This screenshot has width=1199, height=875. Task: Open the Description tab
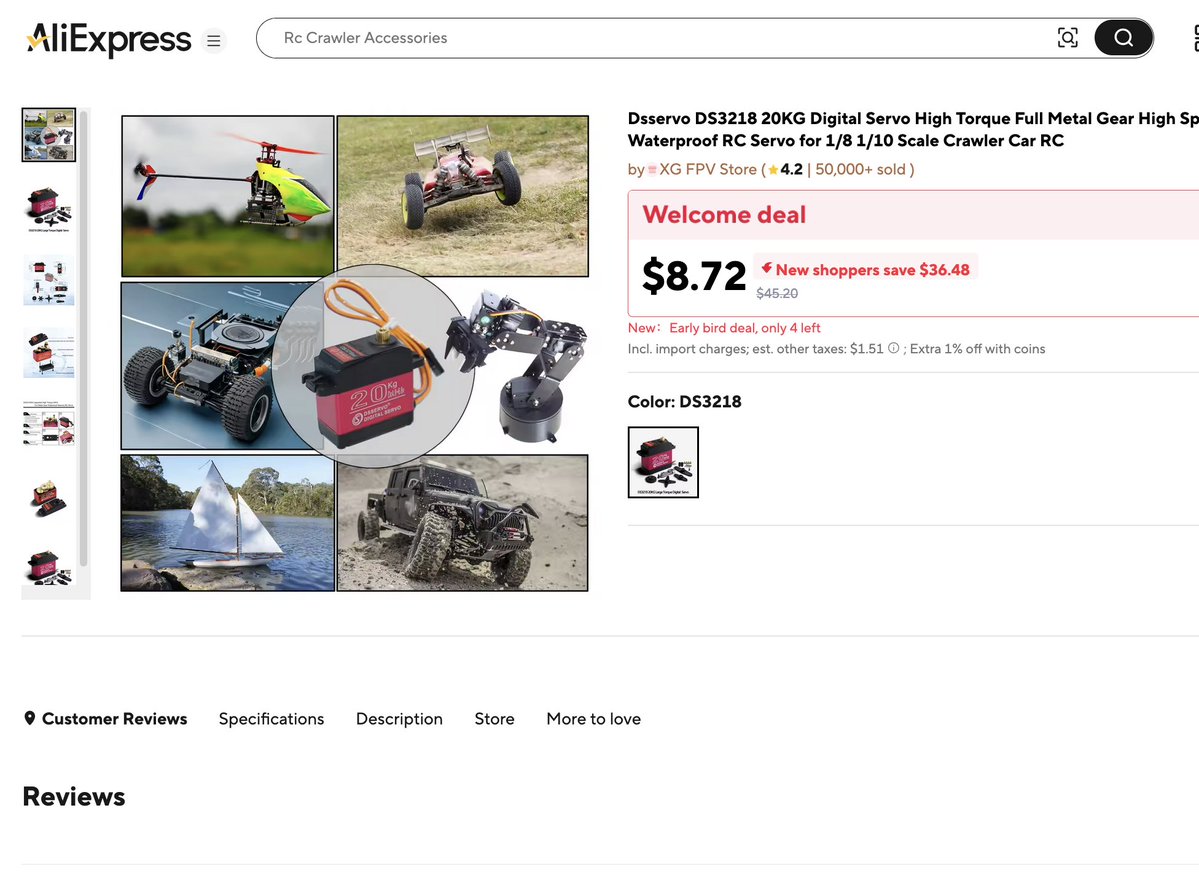click(x=399, y=718)
